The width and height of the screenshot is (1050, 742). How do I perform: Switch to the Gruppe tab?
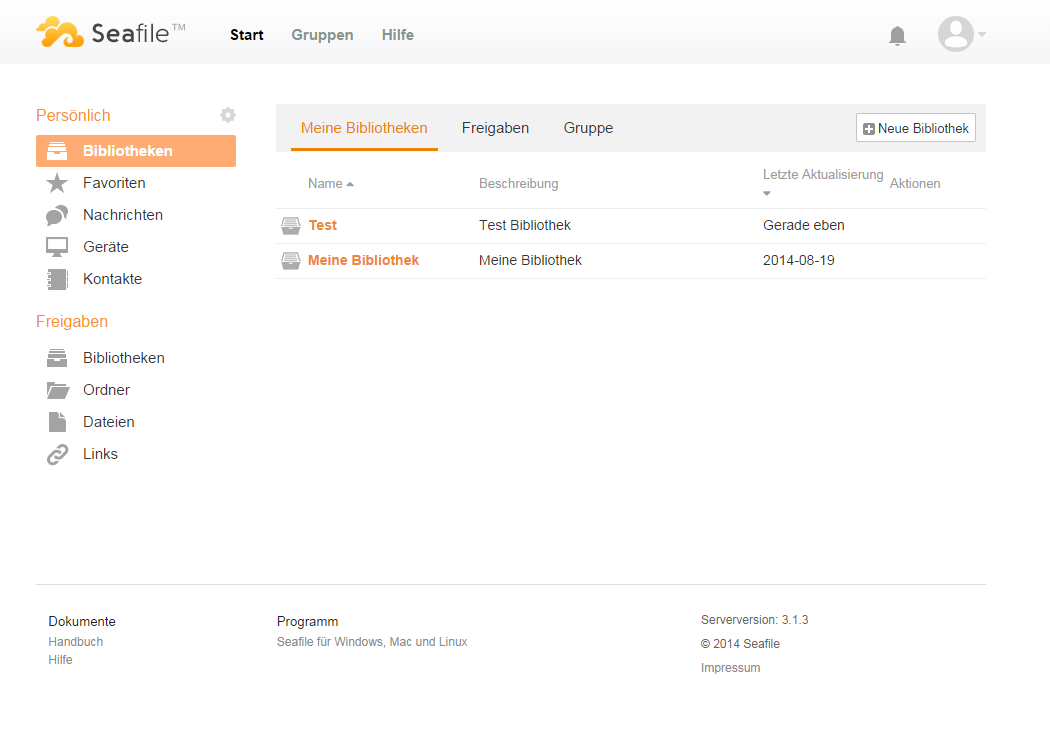[587, 128]
